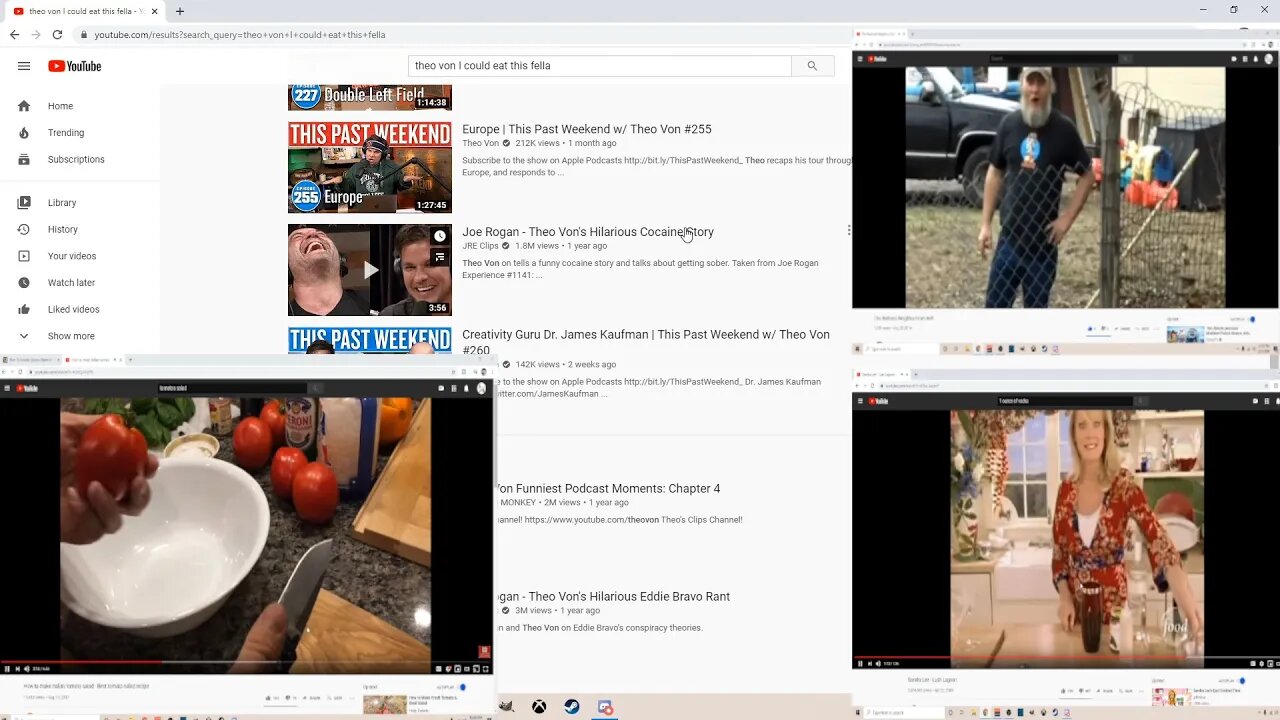Click YouTube logo in tomato salad window
Image resolution: width=1280 pixels, height=720 pixels.
[x=28, y=388]
